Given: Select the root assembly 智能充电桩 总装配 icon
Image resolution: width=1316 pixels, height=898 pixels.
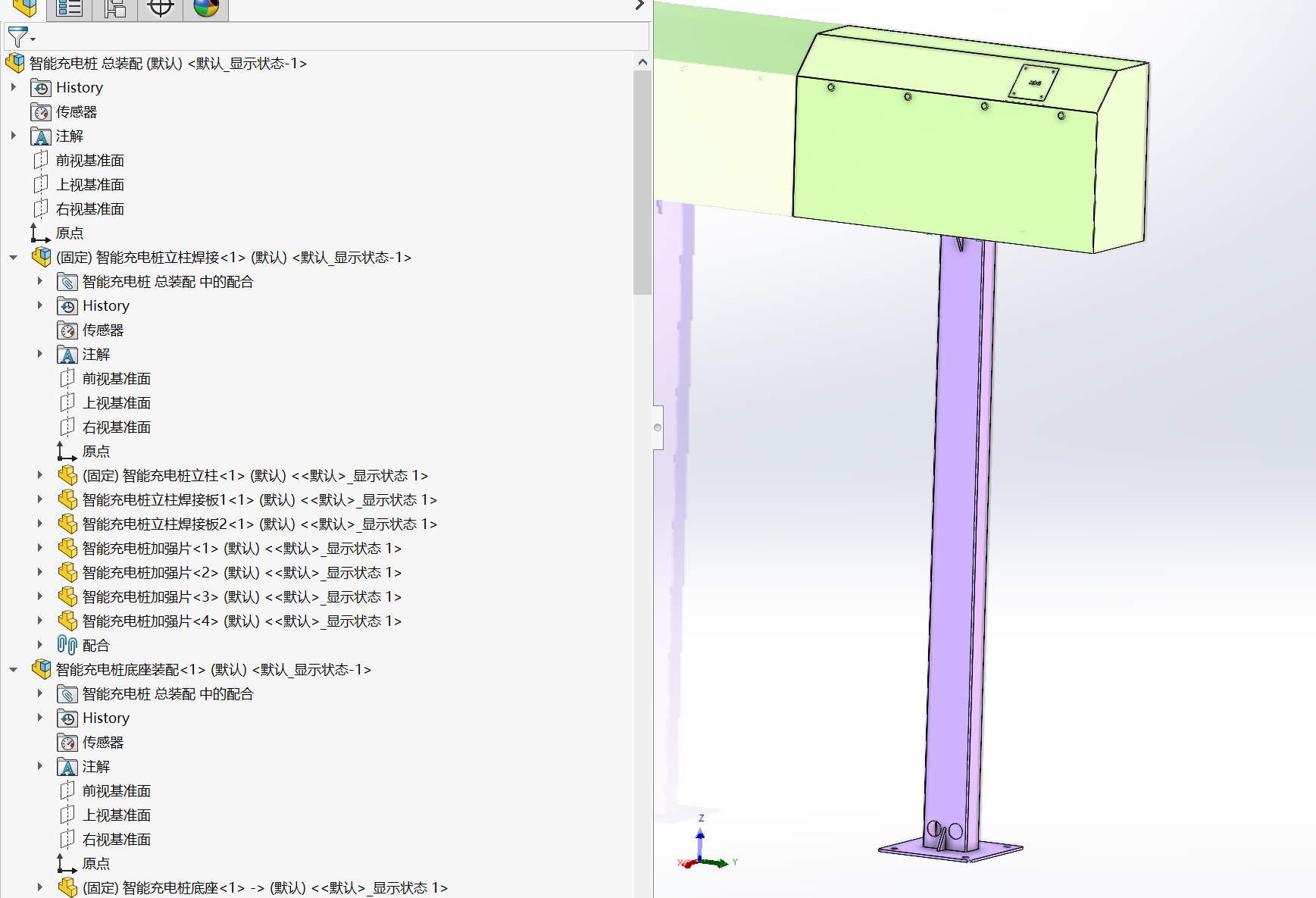Looking at the screenshot, I should point(15,63).
